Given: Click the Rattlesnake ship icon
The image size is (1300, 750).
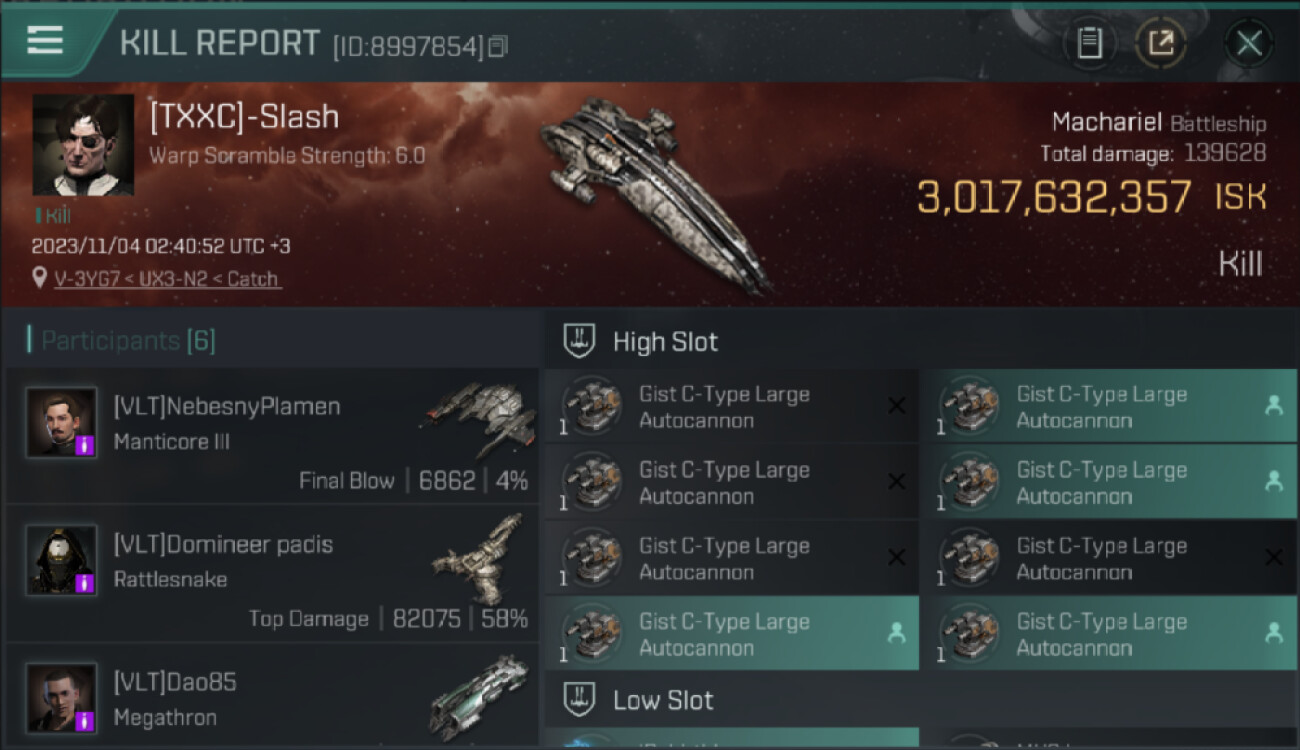Looking at the screenshot, I should (479, 558).
